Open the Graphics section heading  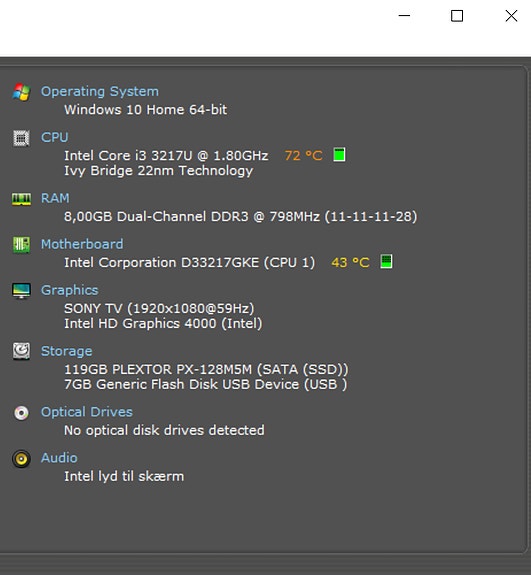(70, 290)
